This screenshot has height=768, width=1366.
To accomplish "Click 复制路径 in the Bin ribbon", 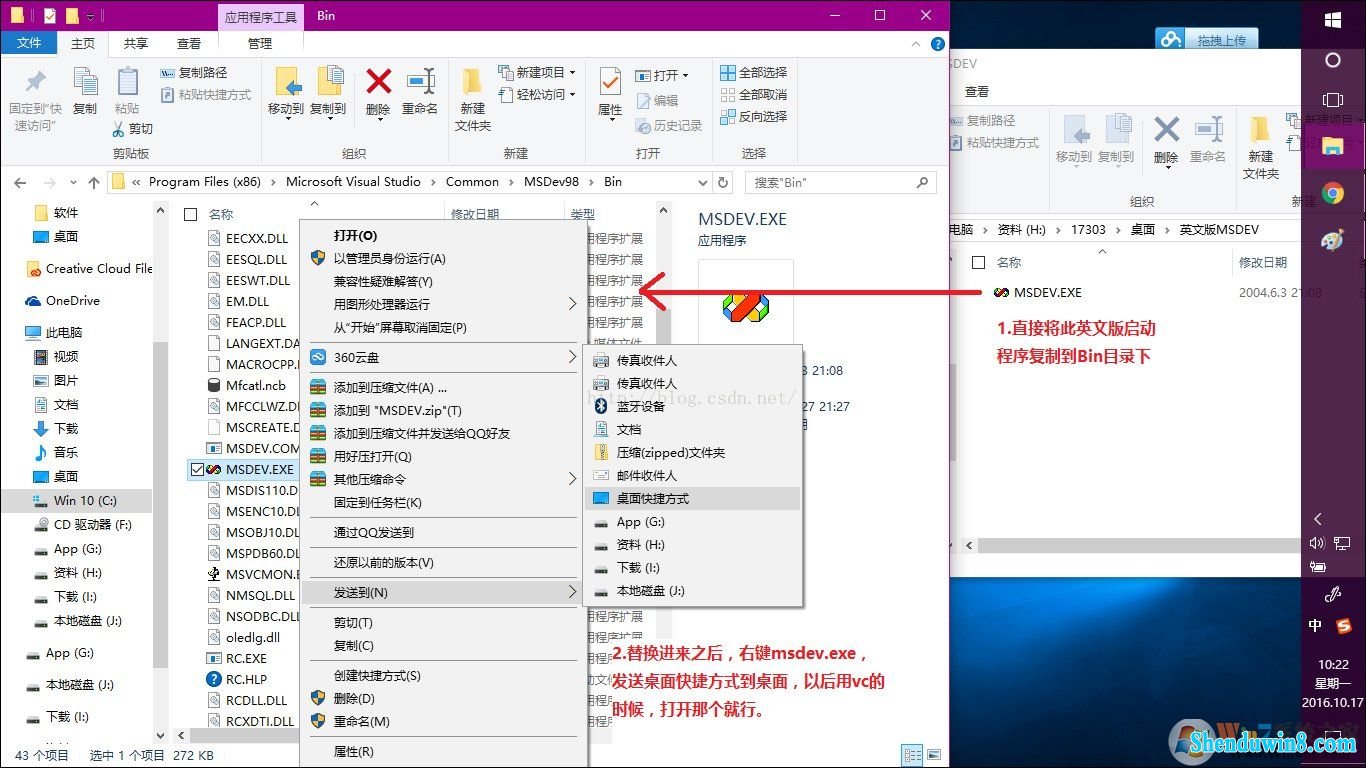I will click(x=194, y=72).
